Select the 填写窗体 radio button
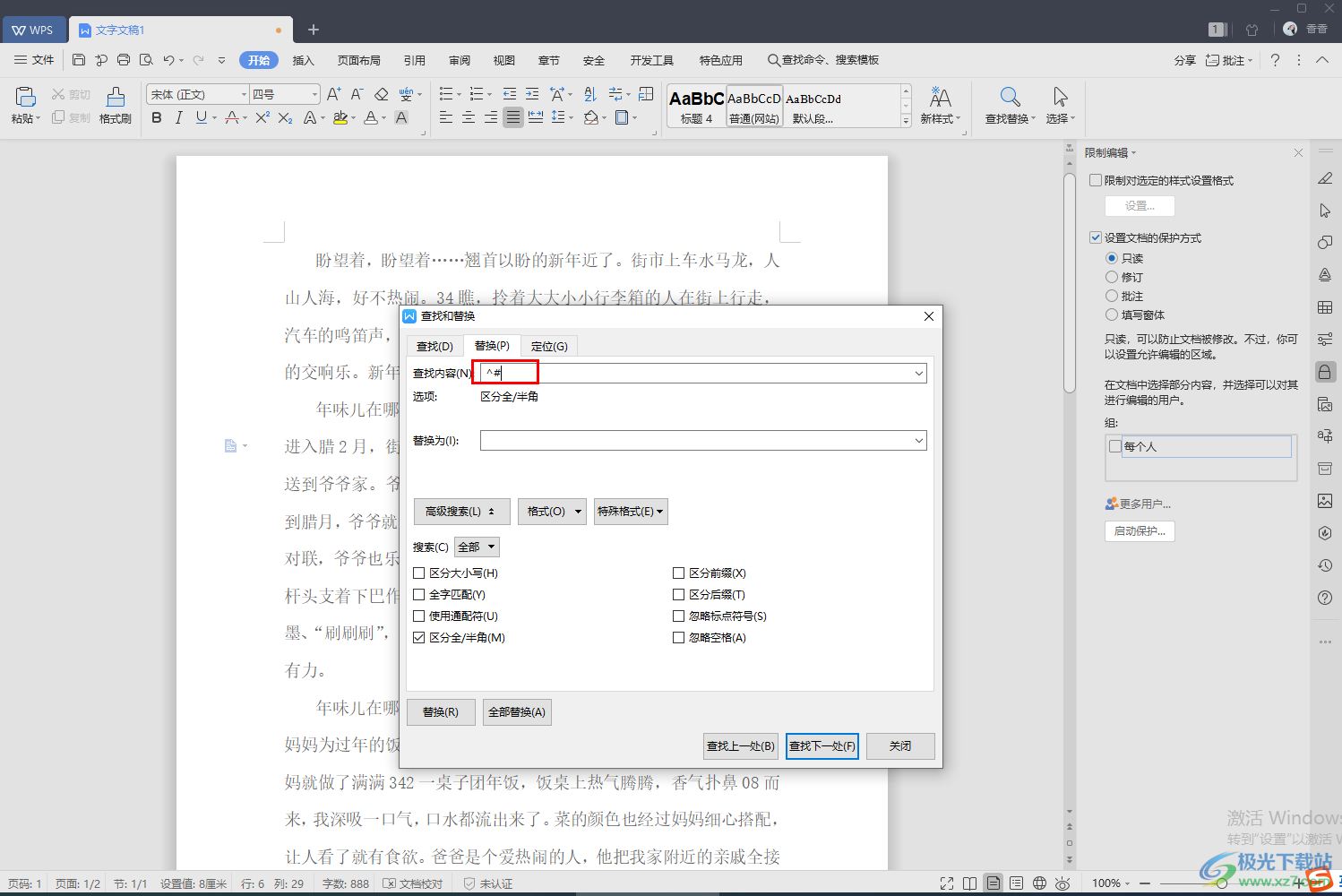 coord(1112,314)
